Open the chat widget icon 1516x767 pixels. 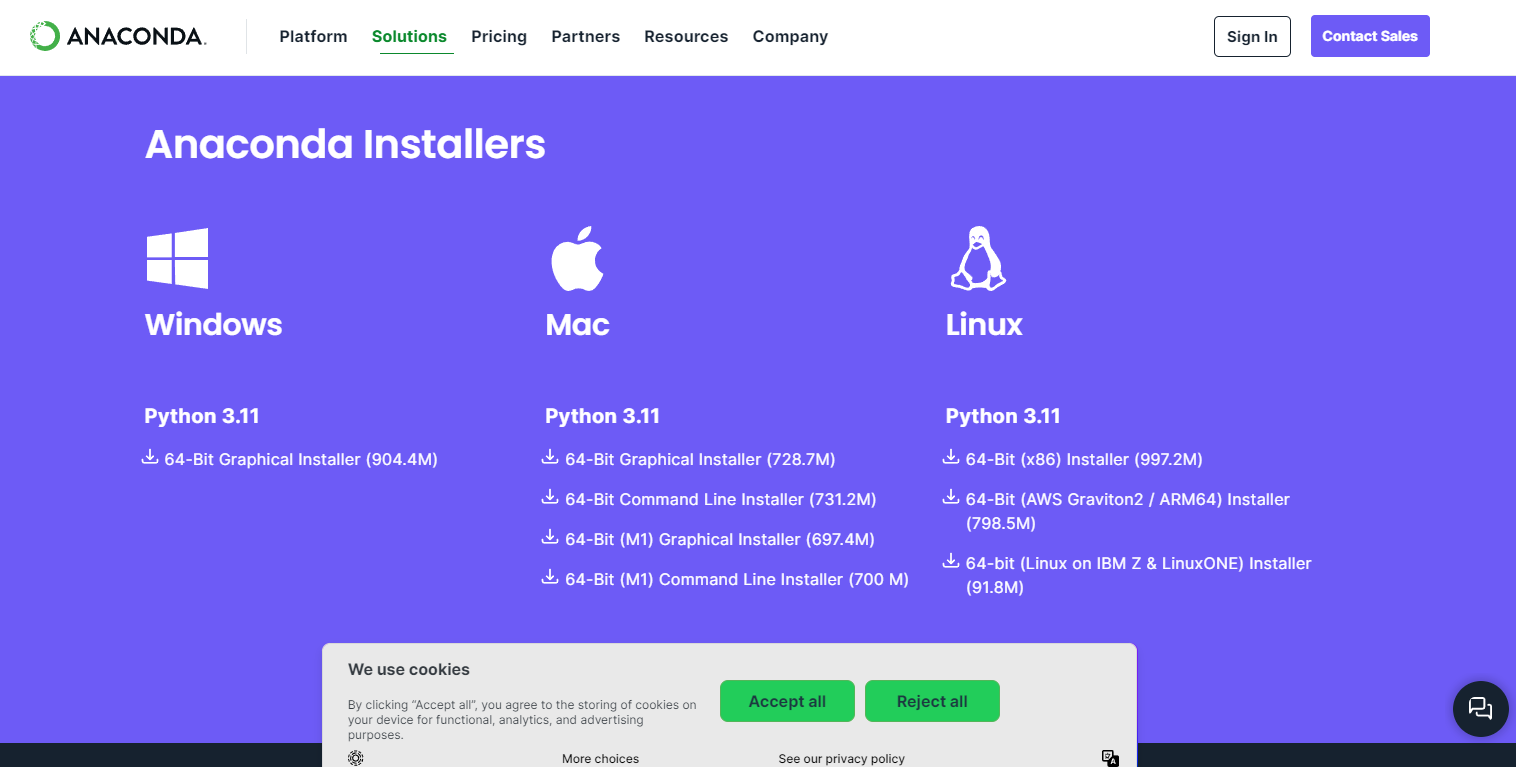(x=1480, y=709)
